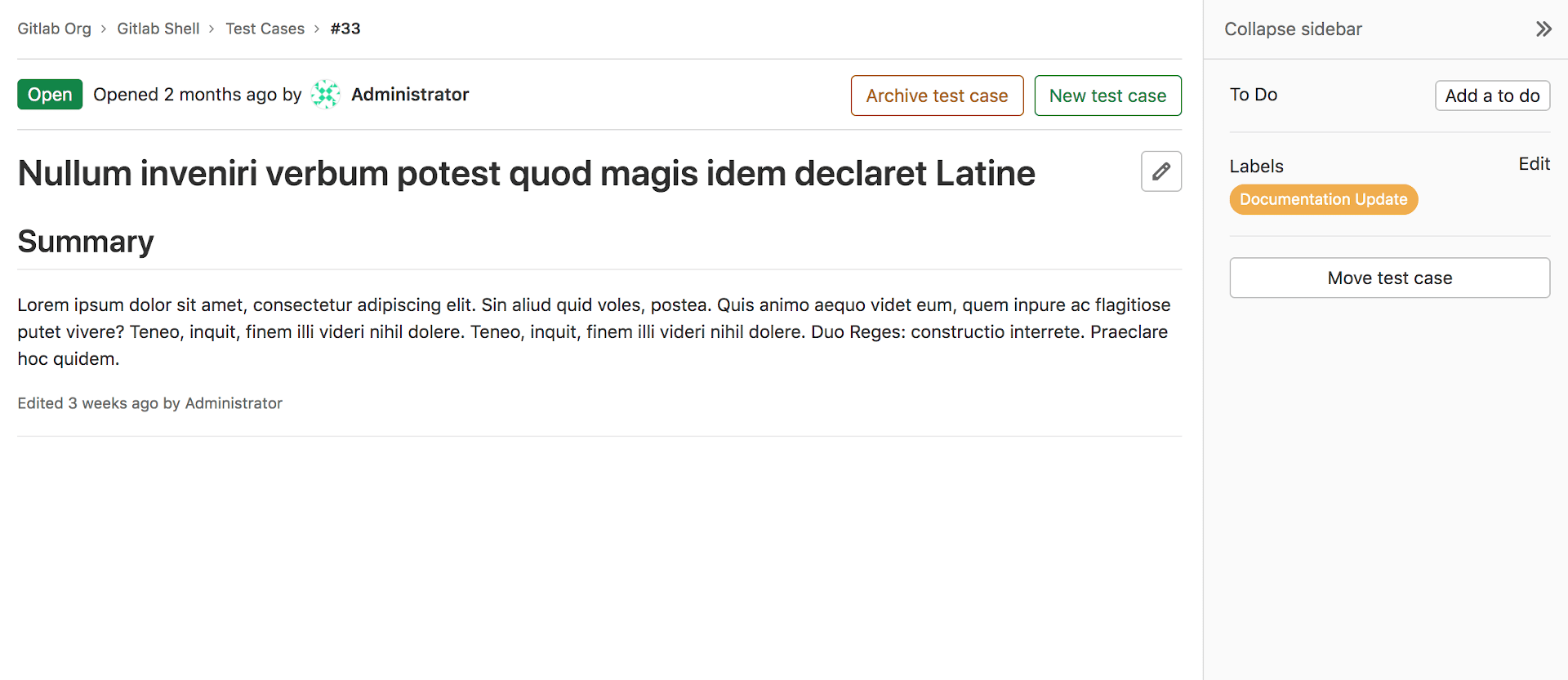This screenshot has width=1568, height=680.
Task: Navigate to Test Cases breadcrumb
Action: tap(265, 29)
